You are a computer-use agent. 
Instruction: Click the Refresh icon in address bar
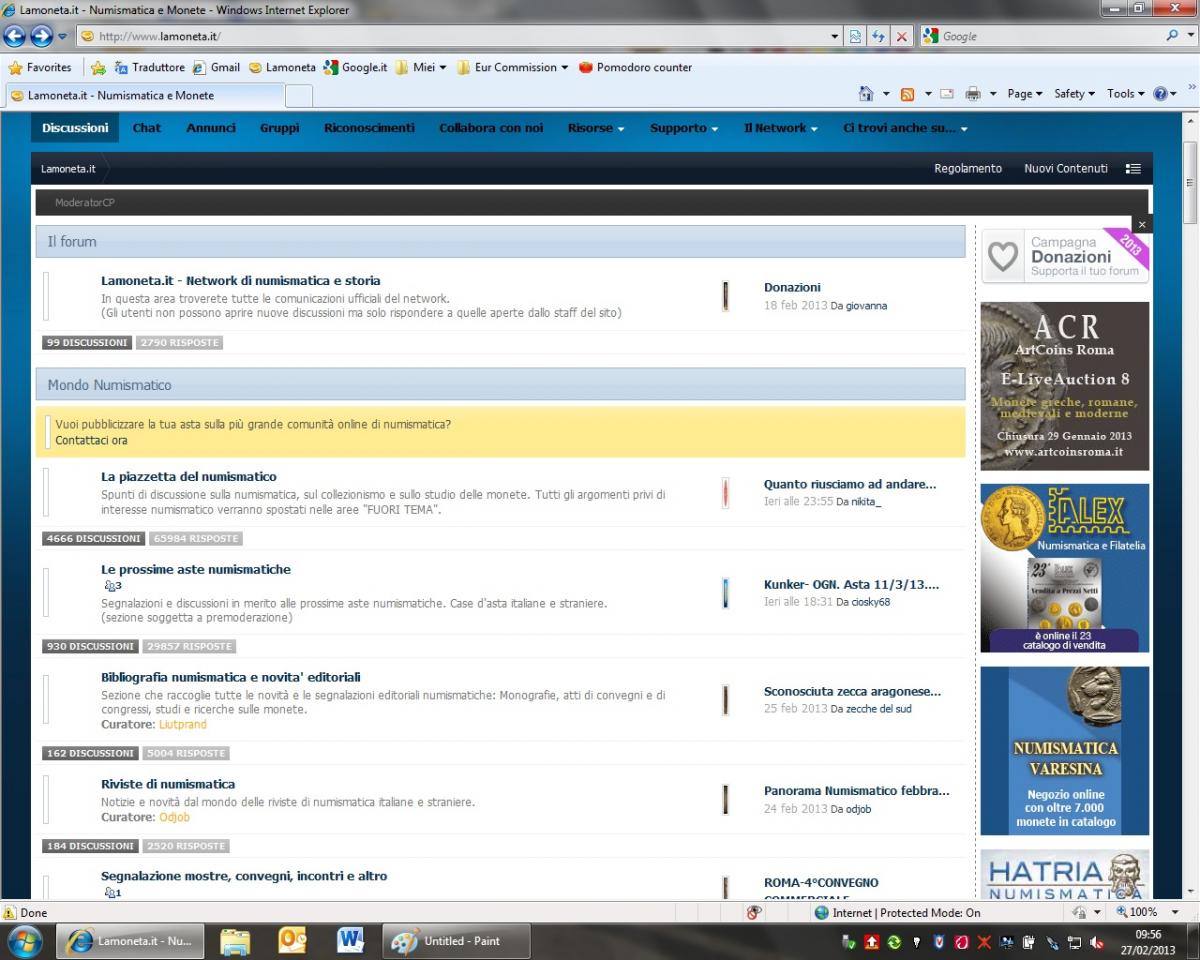click(879, 37)
